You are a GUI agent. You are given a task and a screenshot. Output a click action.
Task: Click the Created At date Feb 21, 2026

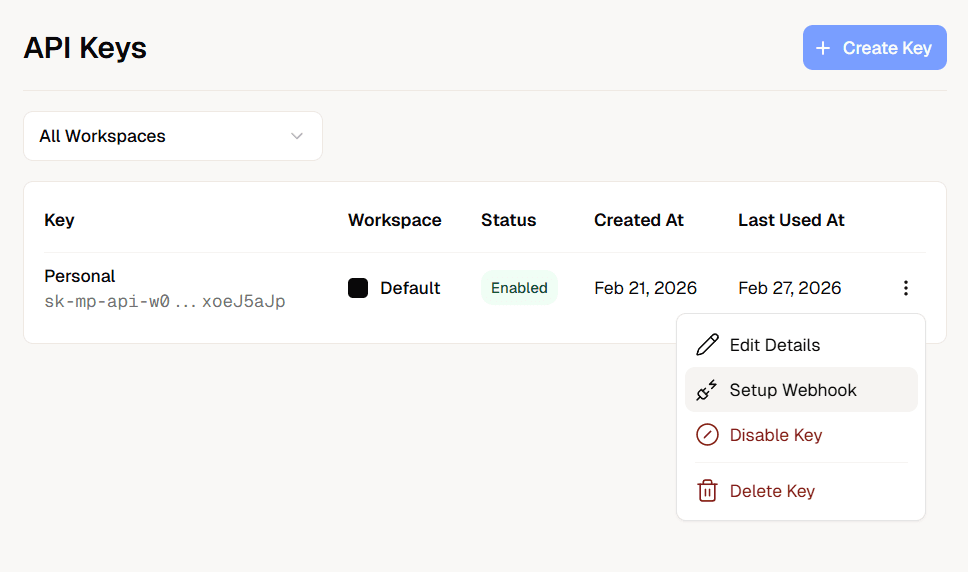click(645, 288)
